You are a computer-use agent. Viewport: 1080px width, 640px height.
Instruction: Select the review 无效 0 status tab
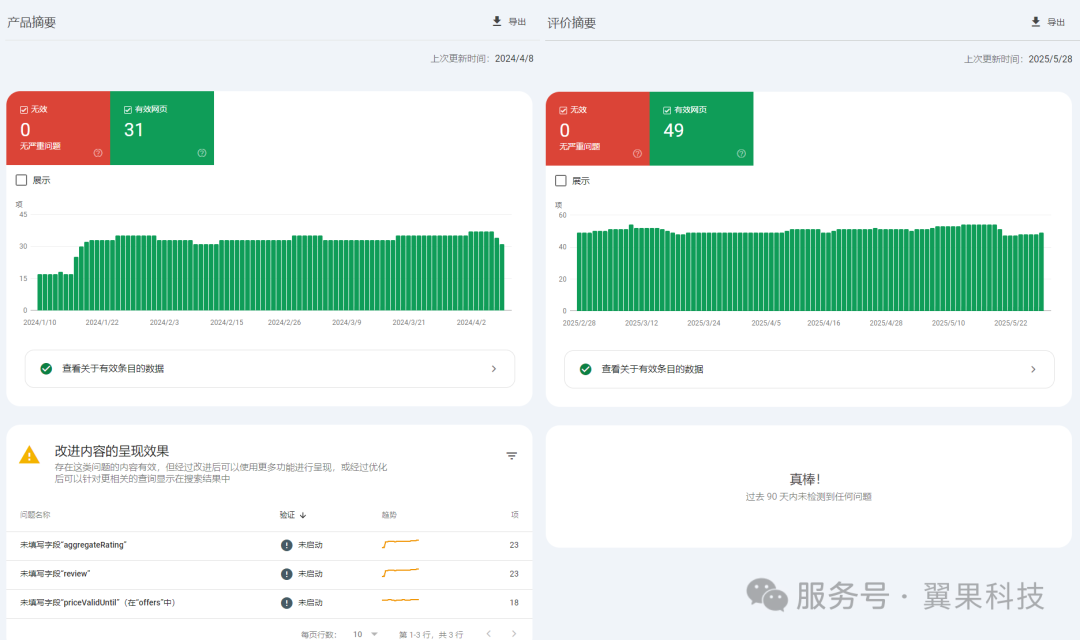[x=597, y=128]
